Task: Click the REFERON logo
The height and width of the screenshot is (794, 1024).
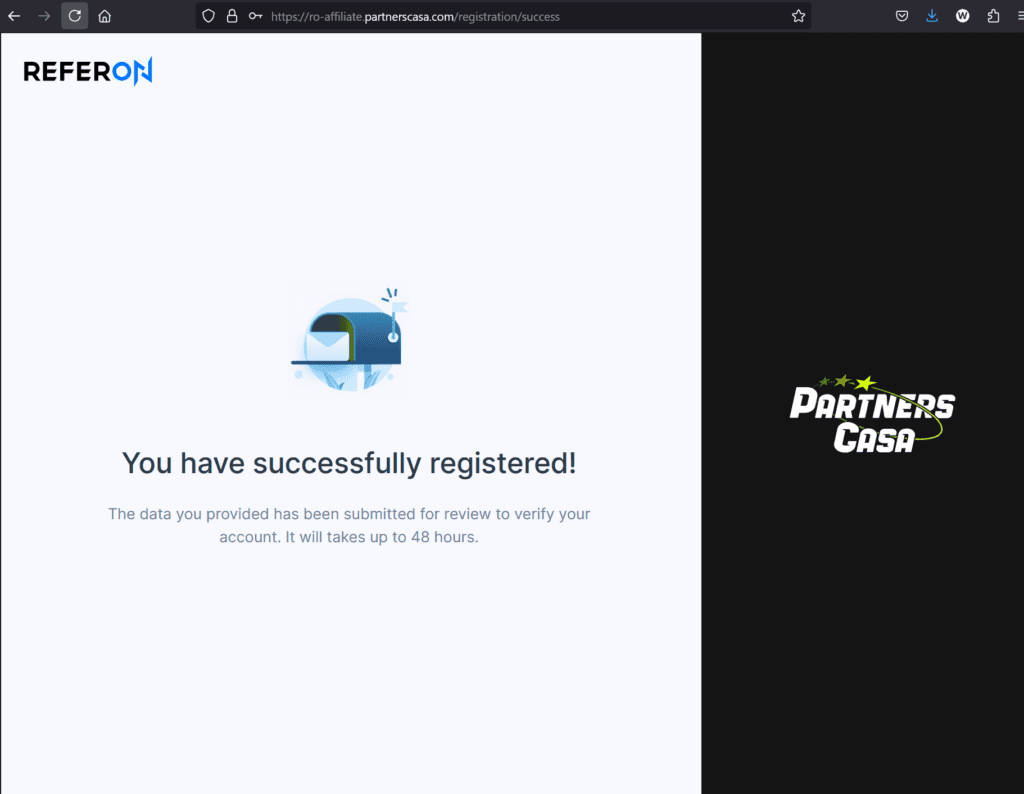Action: click(87, 70)
